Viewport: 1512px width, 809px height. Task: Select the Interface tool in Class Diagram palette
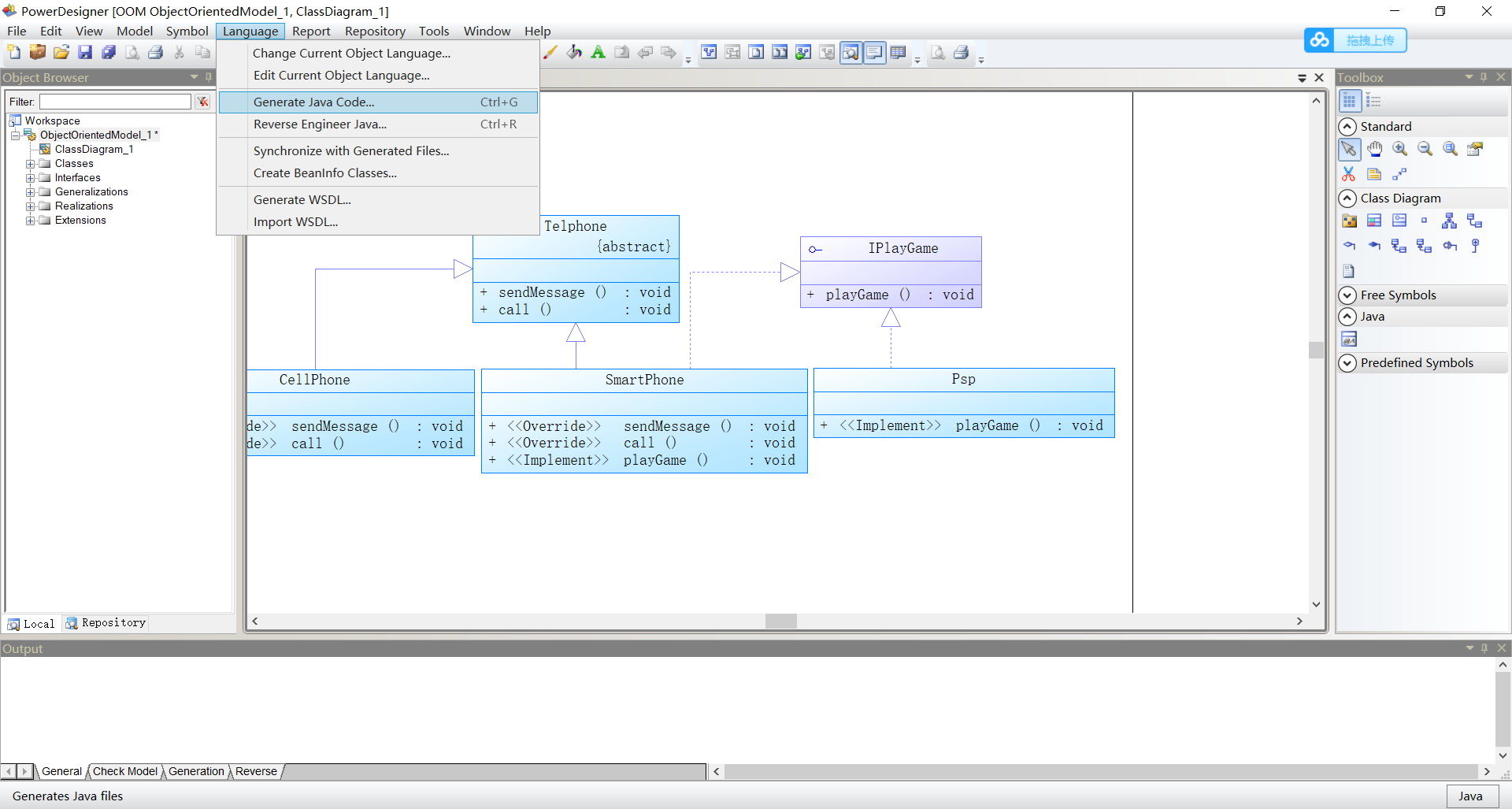click(1400, 221)
